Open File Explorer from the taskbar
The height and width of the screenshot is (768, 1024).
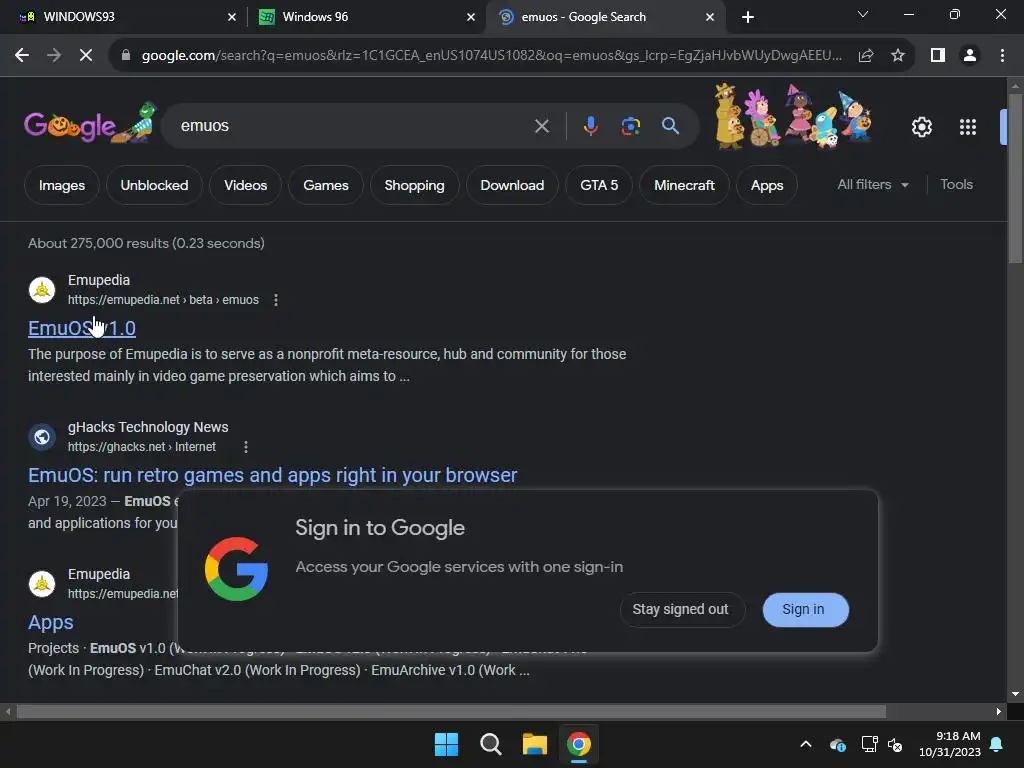pos(535,744)
